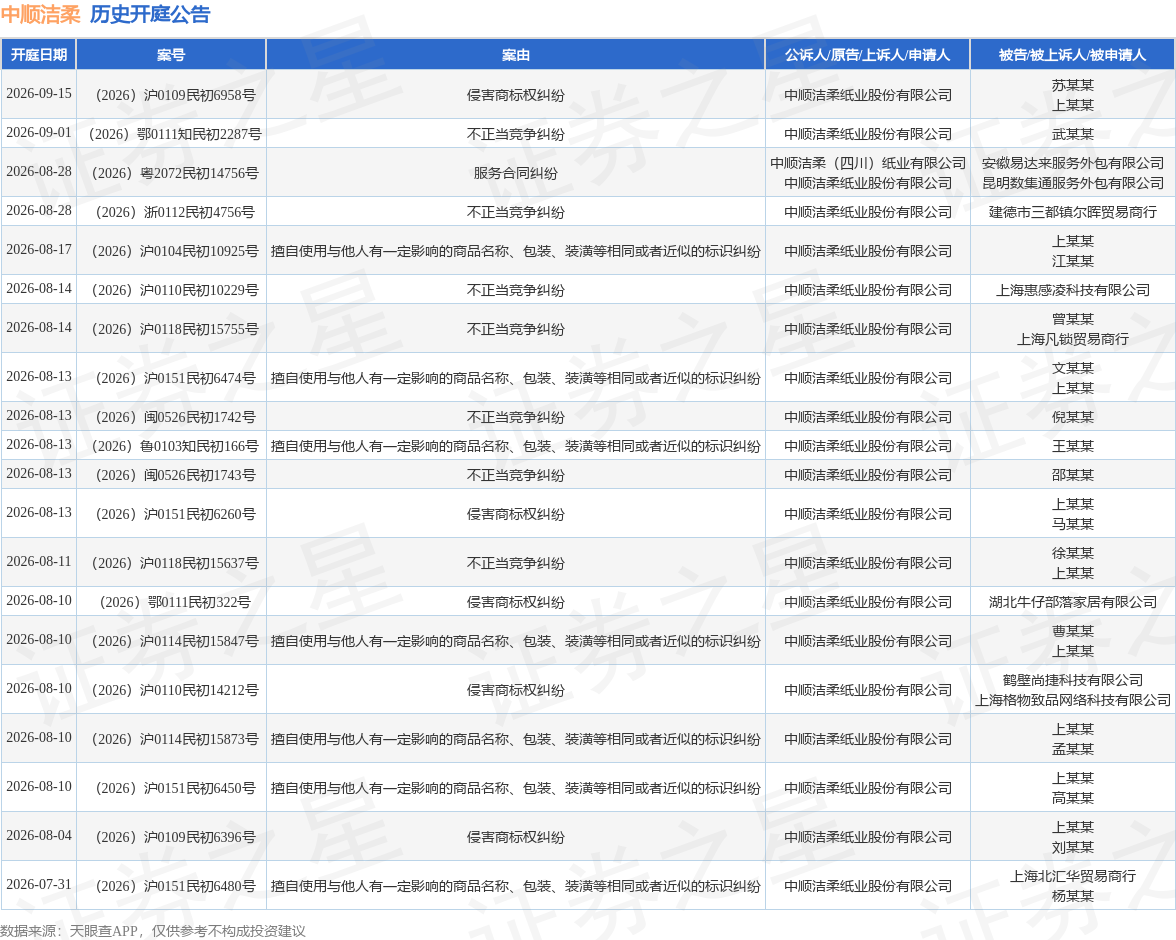Image resolution: width=1176 pixels, height=940 pixels.
Task: Click the 历史开庭公告 heading
Action: click(150, 14)
